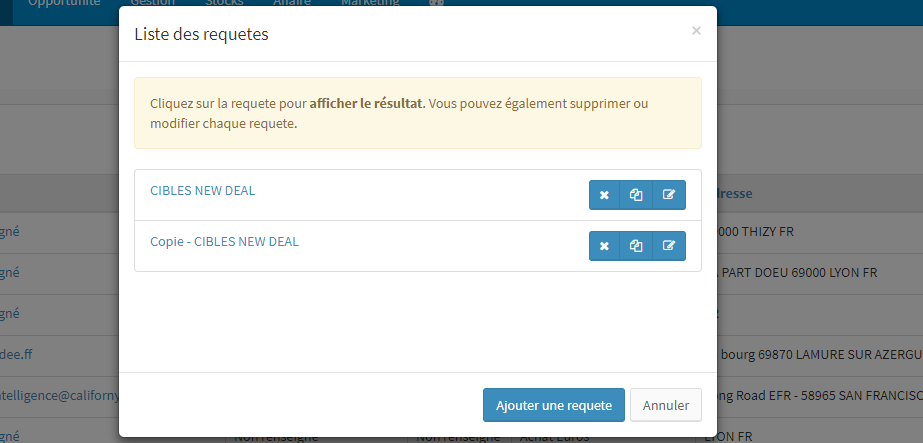Viewport: 923px width, 443px height.
Task: Open the Gestion menu
Action: [153, 3]
